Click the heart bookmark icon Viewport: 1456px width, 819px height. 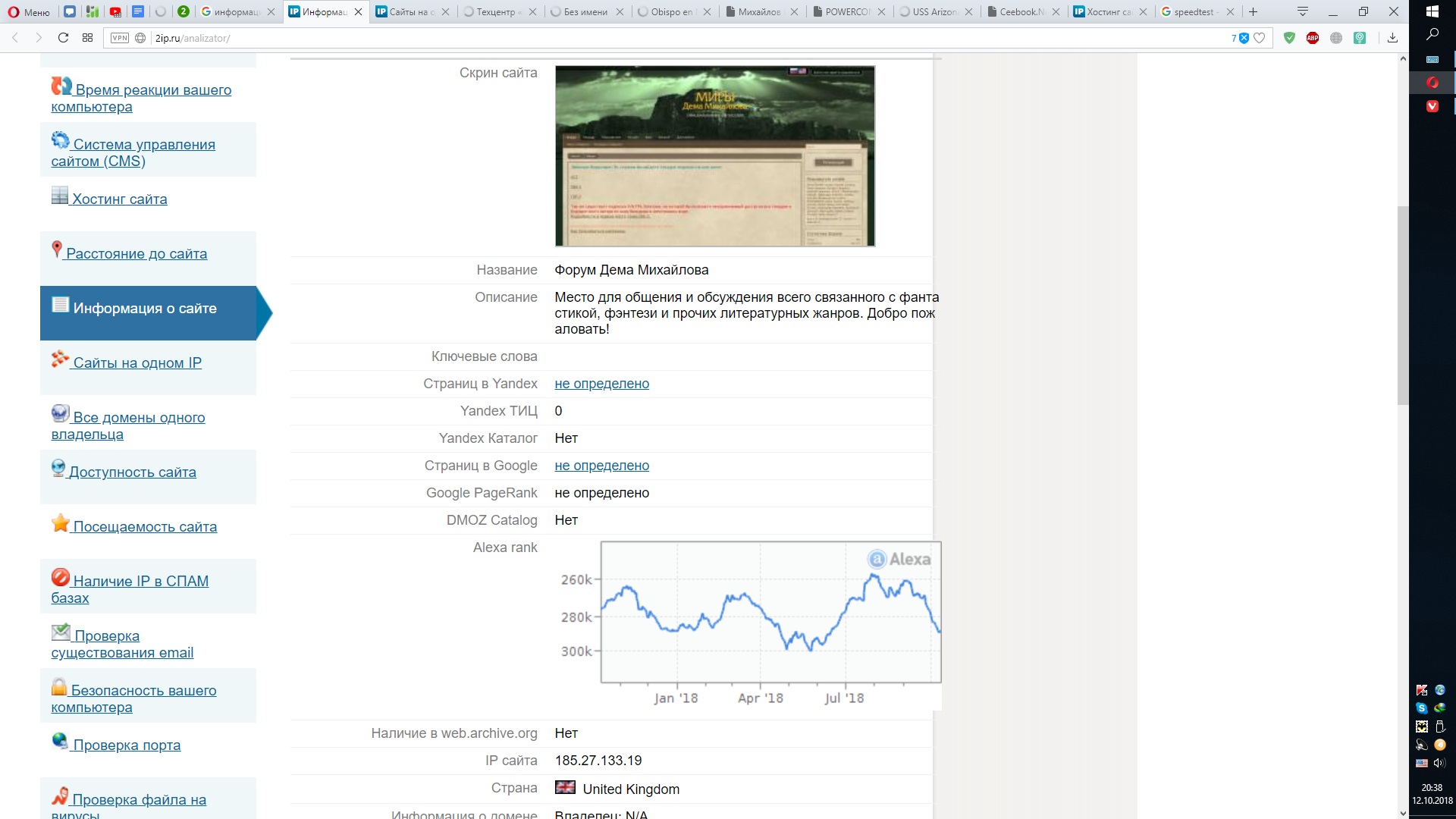click(1260, 38)
